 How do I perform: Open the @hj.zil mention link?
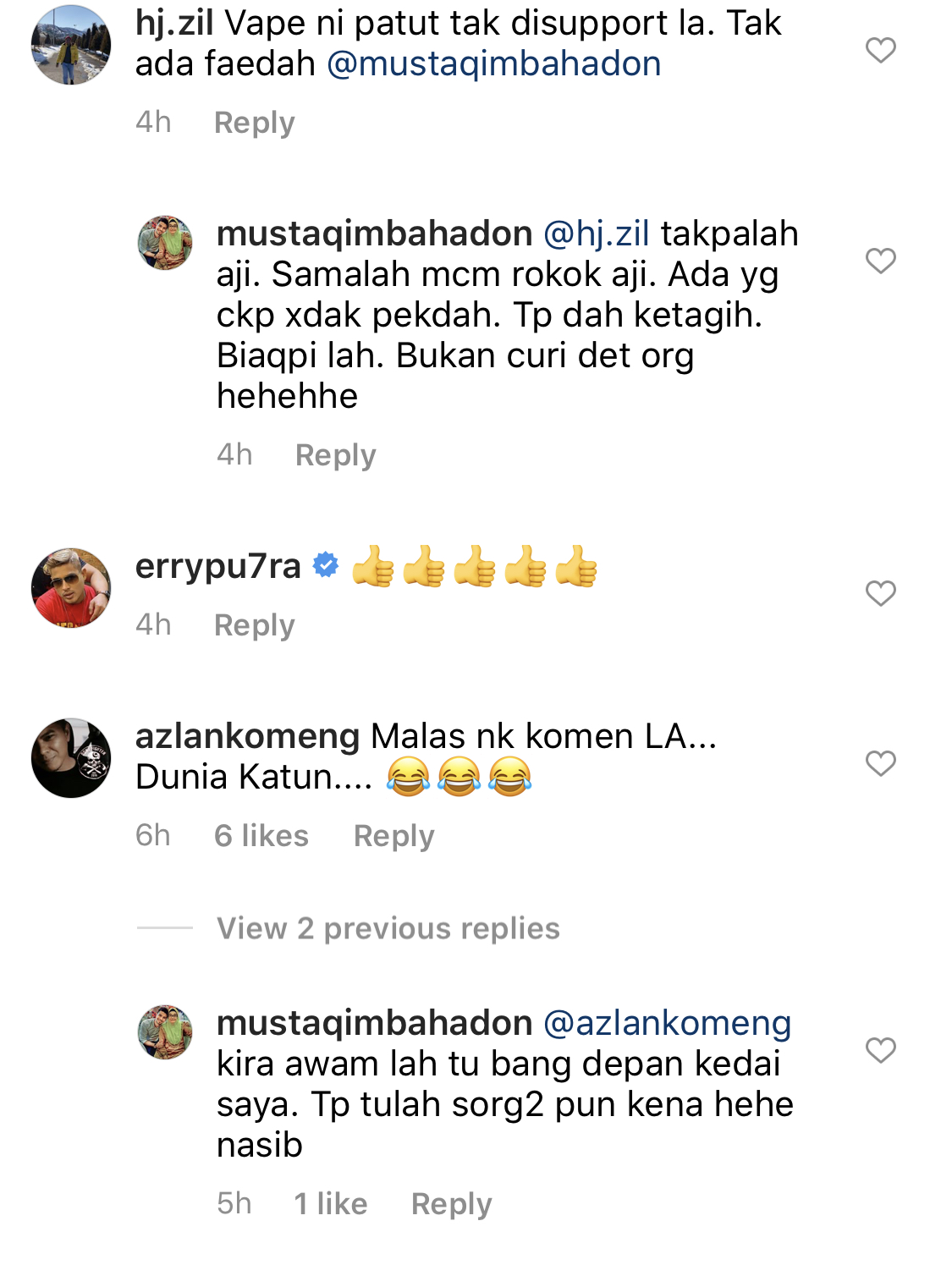597,234
